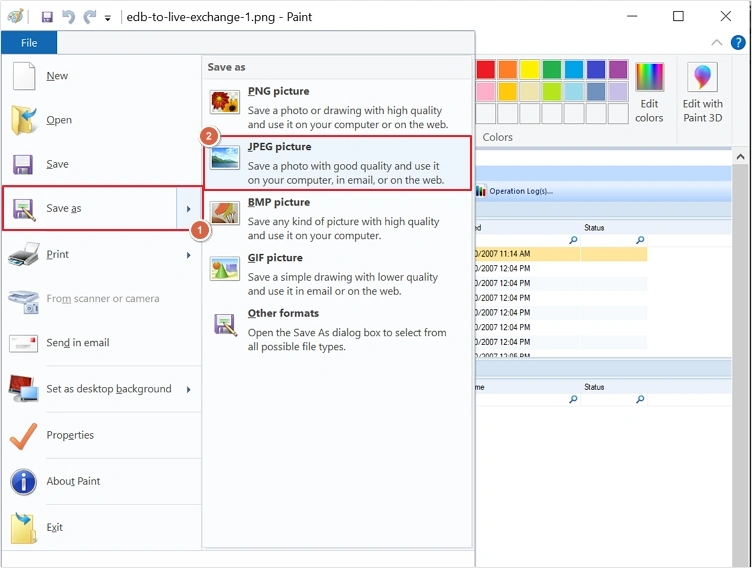Select JPEG picture format
This screenshot has height=568, width=752.
pyautogui.click(x=337, y=163)
